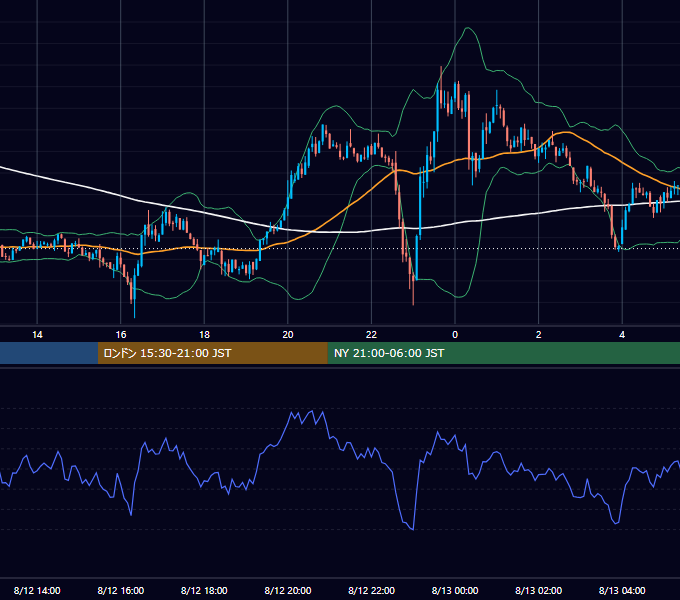Click the 4 hour axis label
Image resolution: width=680 pixels, height=600 pixels.
[622, 335]
